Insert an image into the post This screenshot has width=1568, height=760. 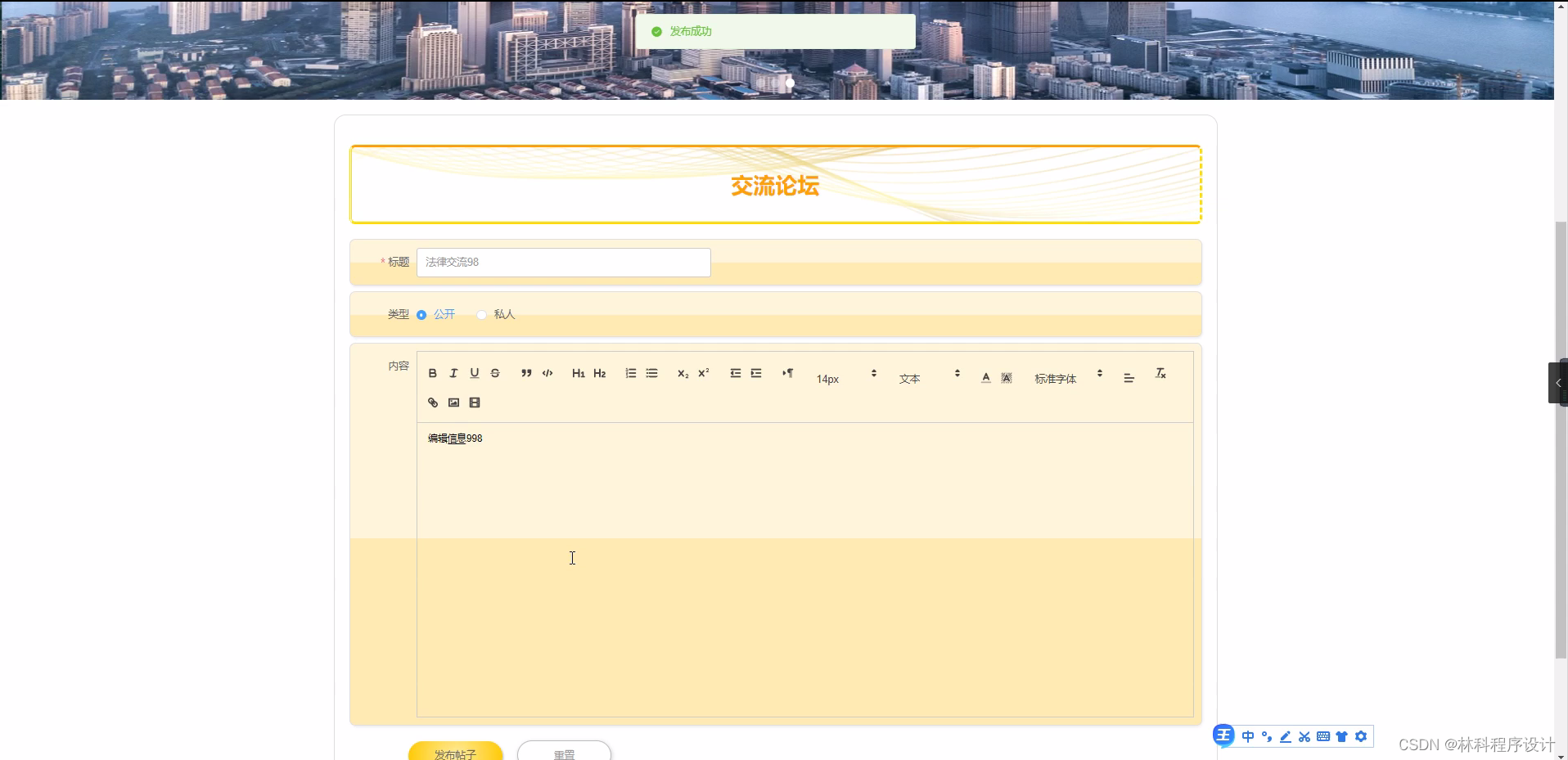pyautogui.click(x=453, y=402)
